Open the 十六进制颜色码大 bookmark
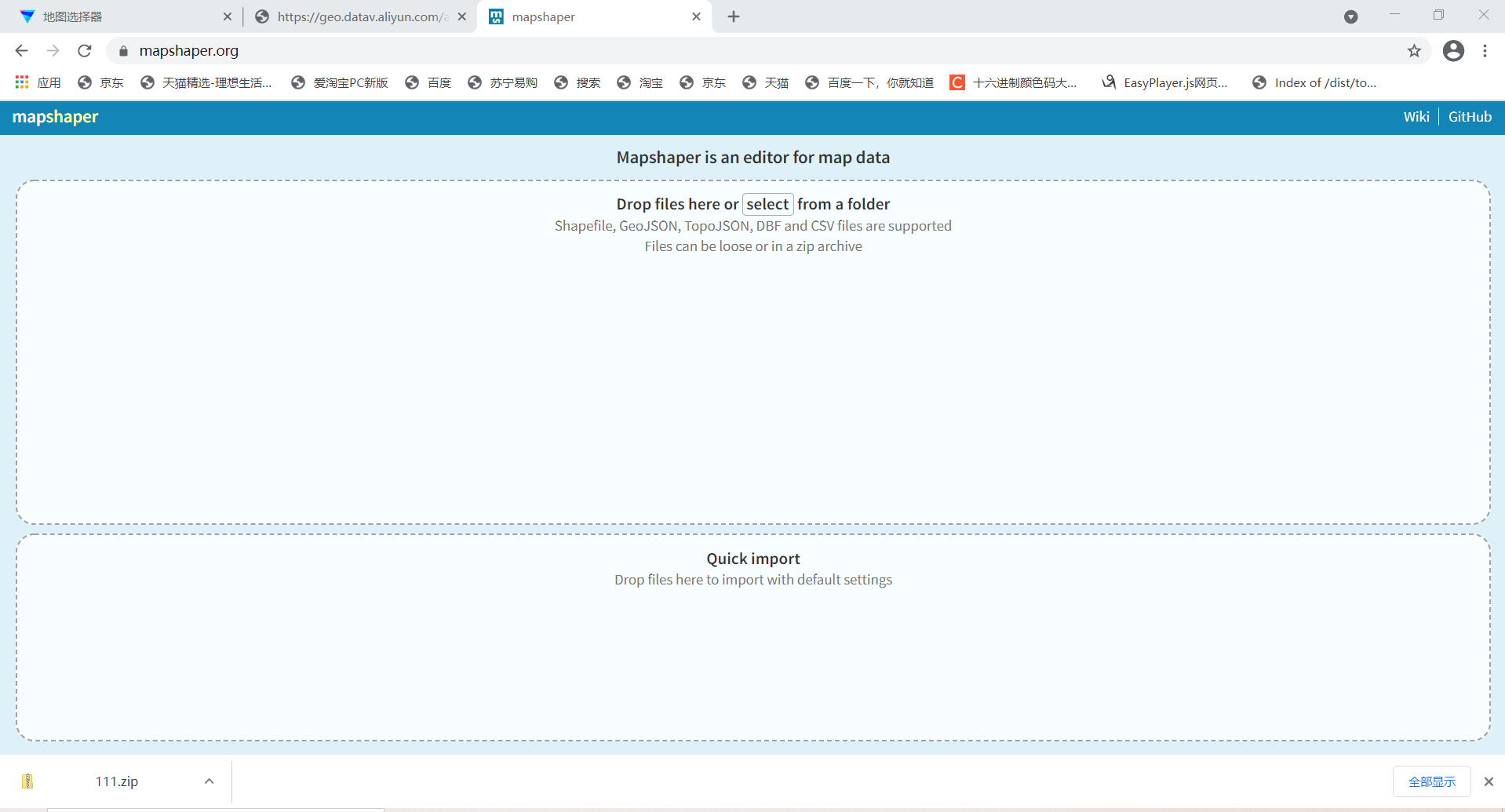The width and height of the screenshot is (1505, 812). point(1014,82)
